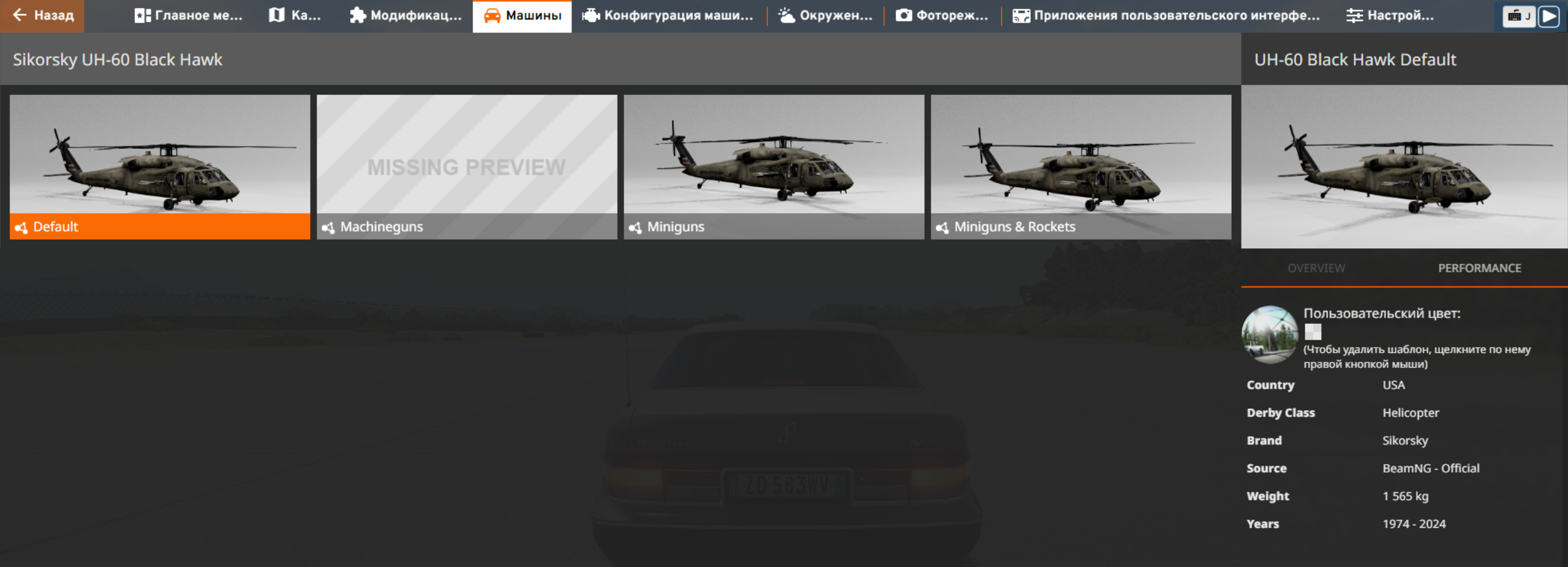Select the Default configuration thumbnail

pyautogui.click(x=160, y=167)
